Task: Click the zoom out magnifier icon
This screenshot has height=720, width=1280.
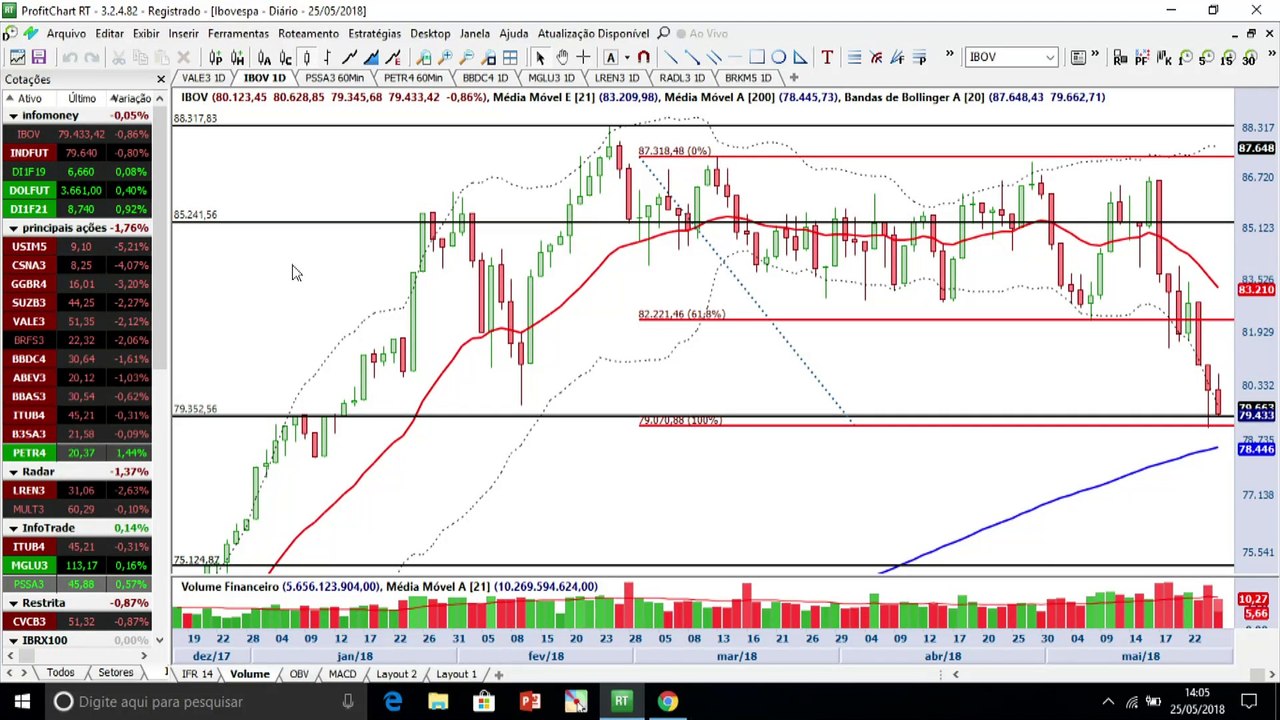Action: pyautogui.click(x=467, y=57)
